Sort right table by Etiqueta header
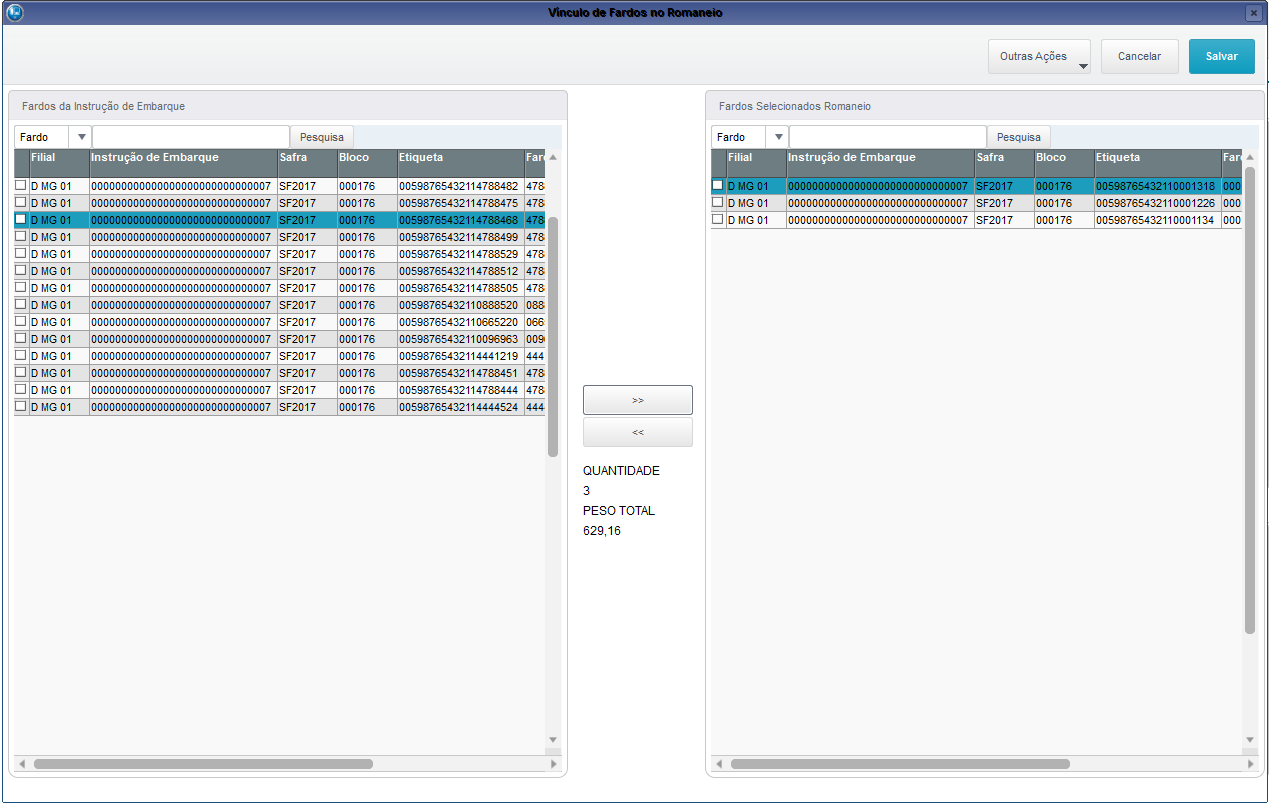 click(x=1157, y=163)
